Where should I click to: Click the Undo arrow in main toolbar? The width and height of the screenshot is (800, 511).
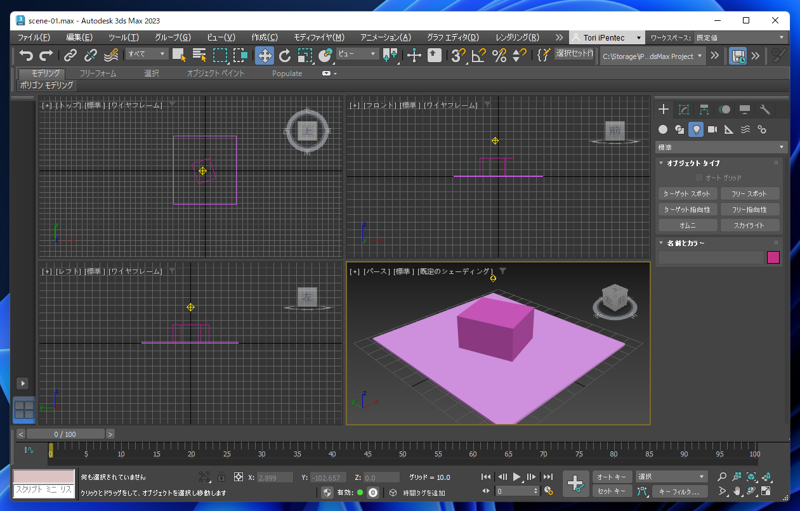[x=26, y=56]
